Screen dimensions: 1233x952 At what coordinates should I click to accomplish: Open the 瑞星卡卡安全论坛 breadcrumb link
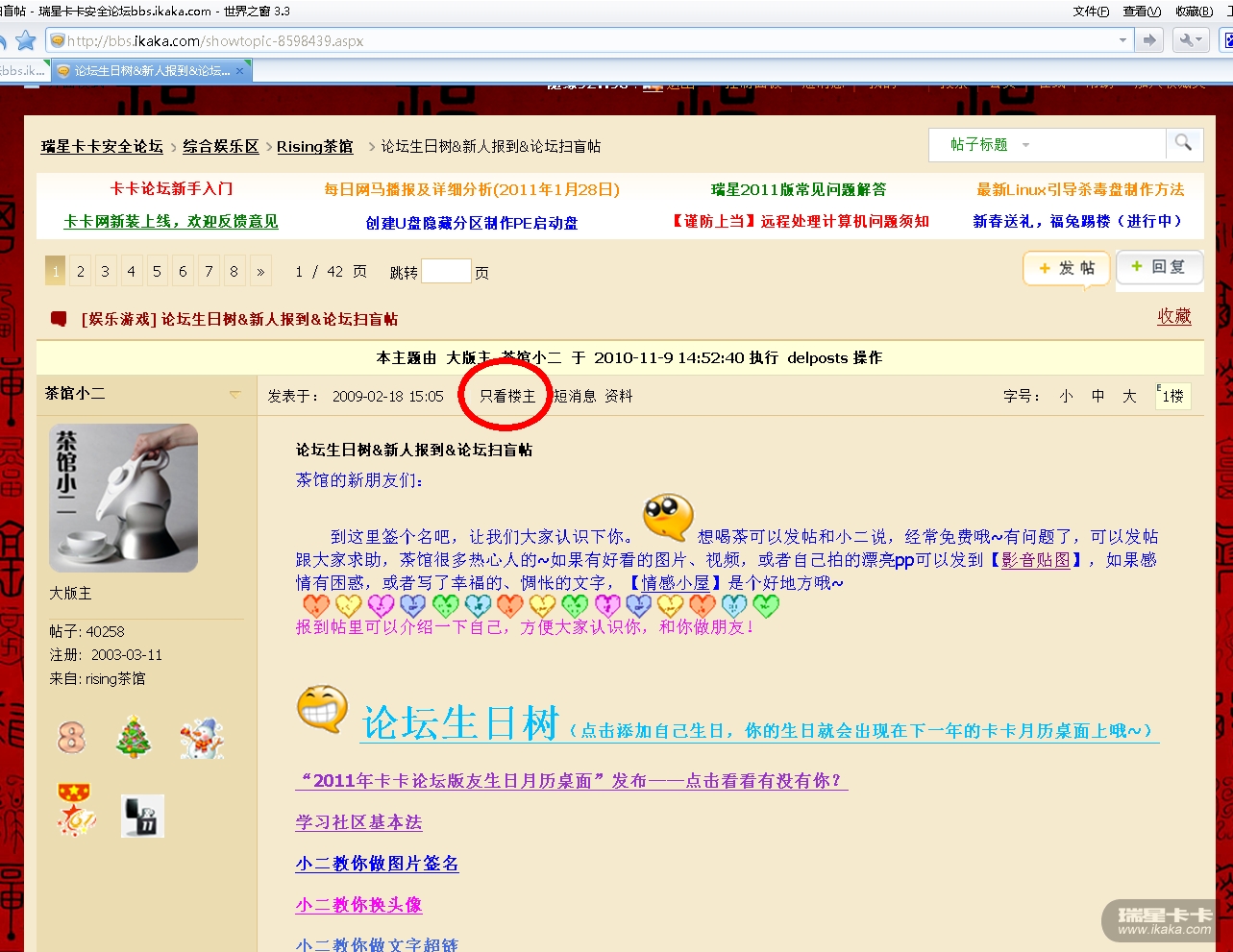(x=102, y=146)
